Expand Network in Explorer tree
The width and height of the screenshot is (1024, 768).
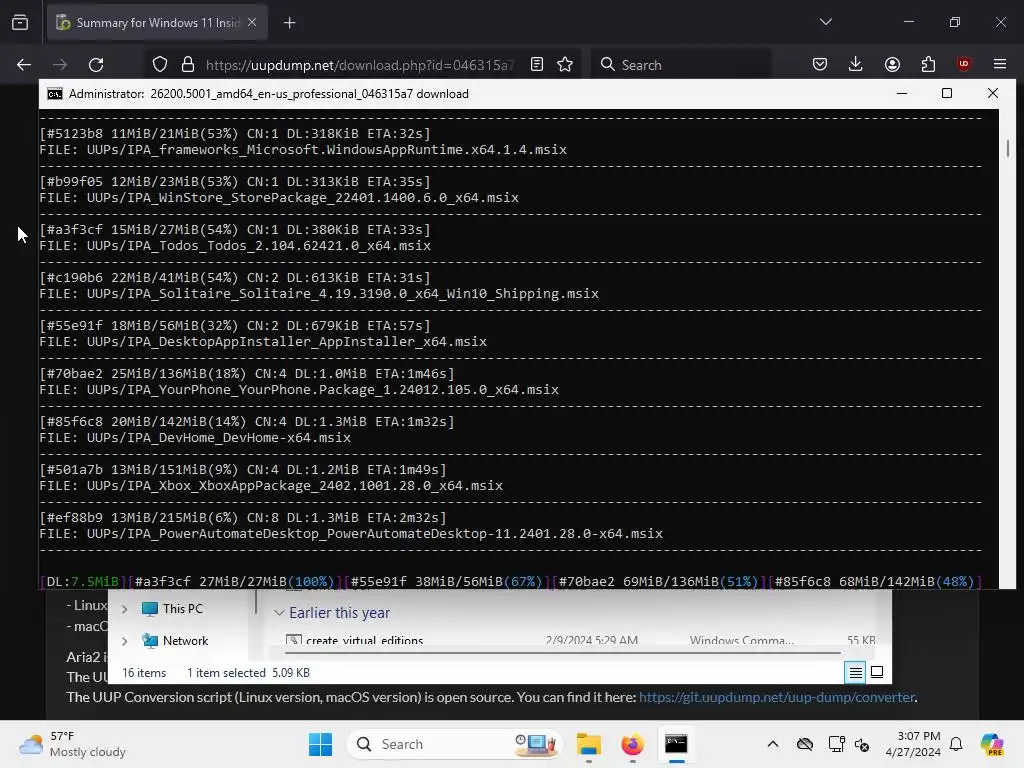(x=124, y=641)
